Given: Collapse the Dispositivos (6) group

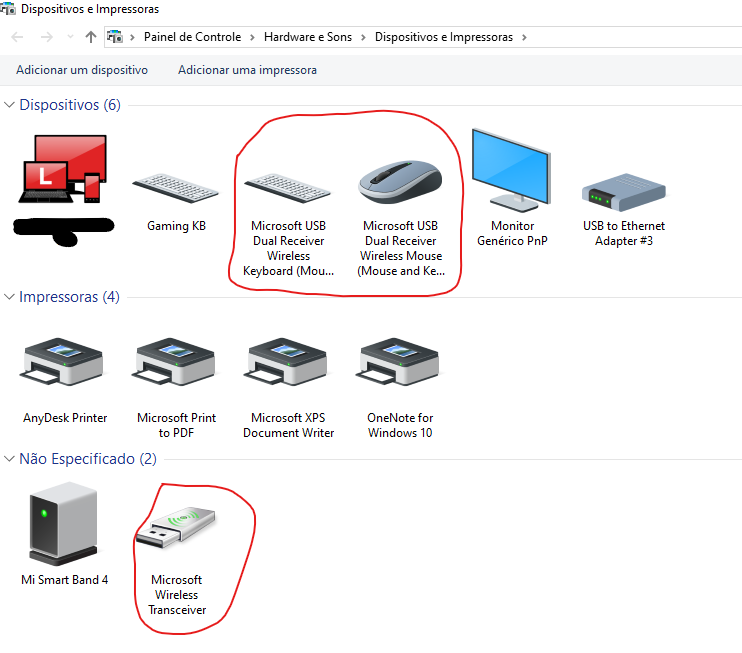Looking at the screenshot, I should pyautogui.click(x=9, y=105).
